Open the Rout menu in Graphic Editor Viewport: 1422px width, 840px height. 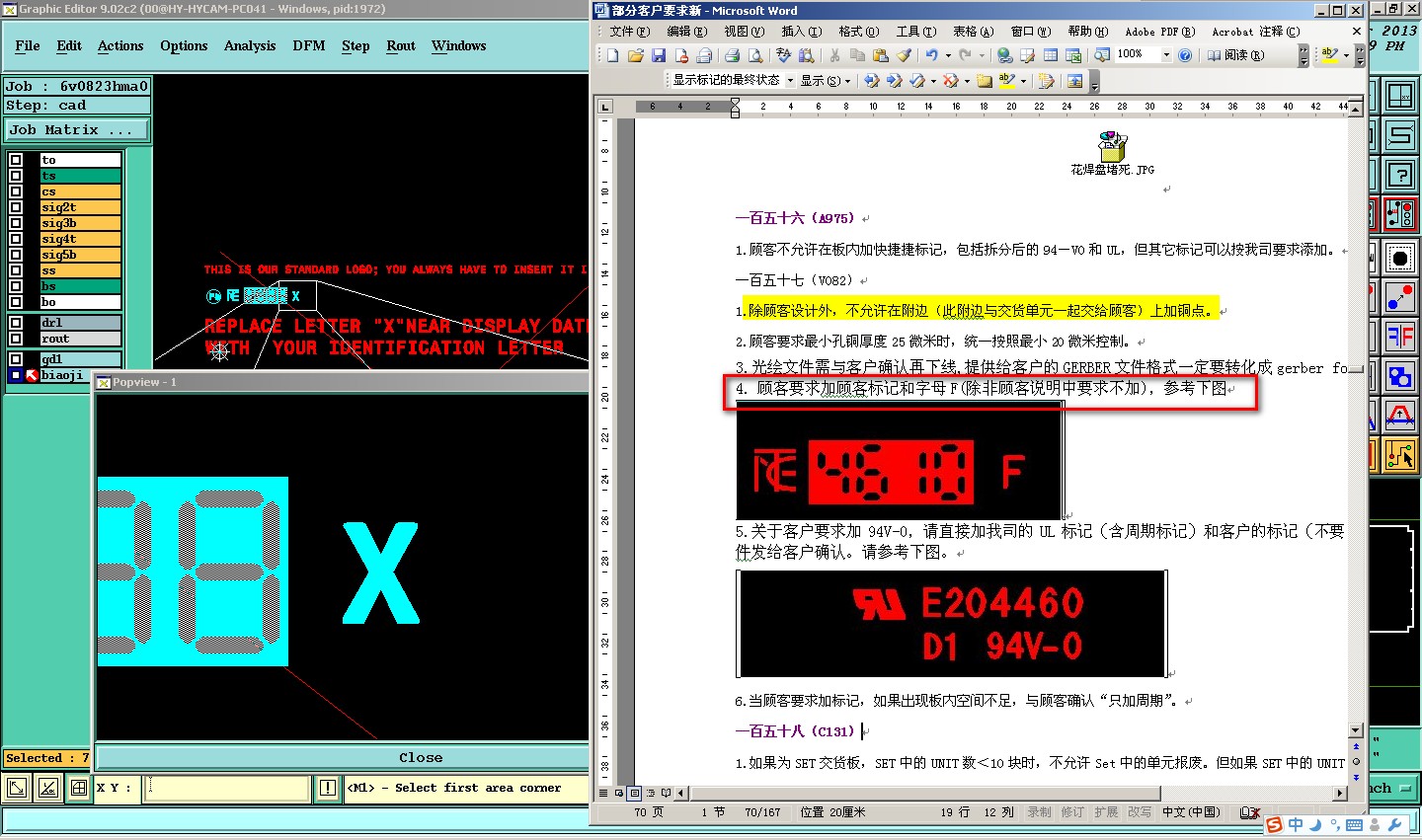click(401, 46)
